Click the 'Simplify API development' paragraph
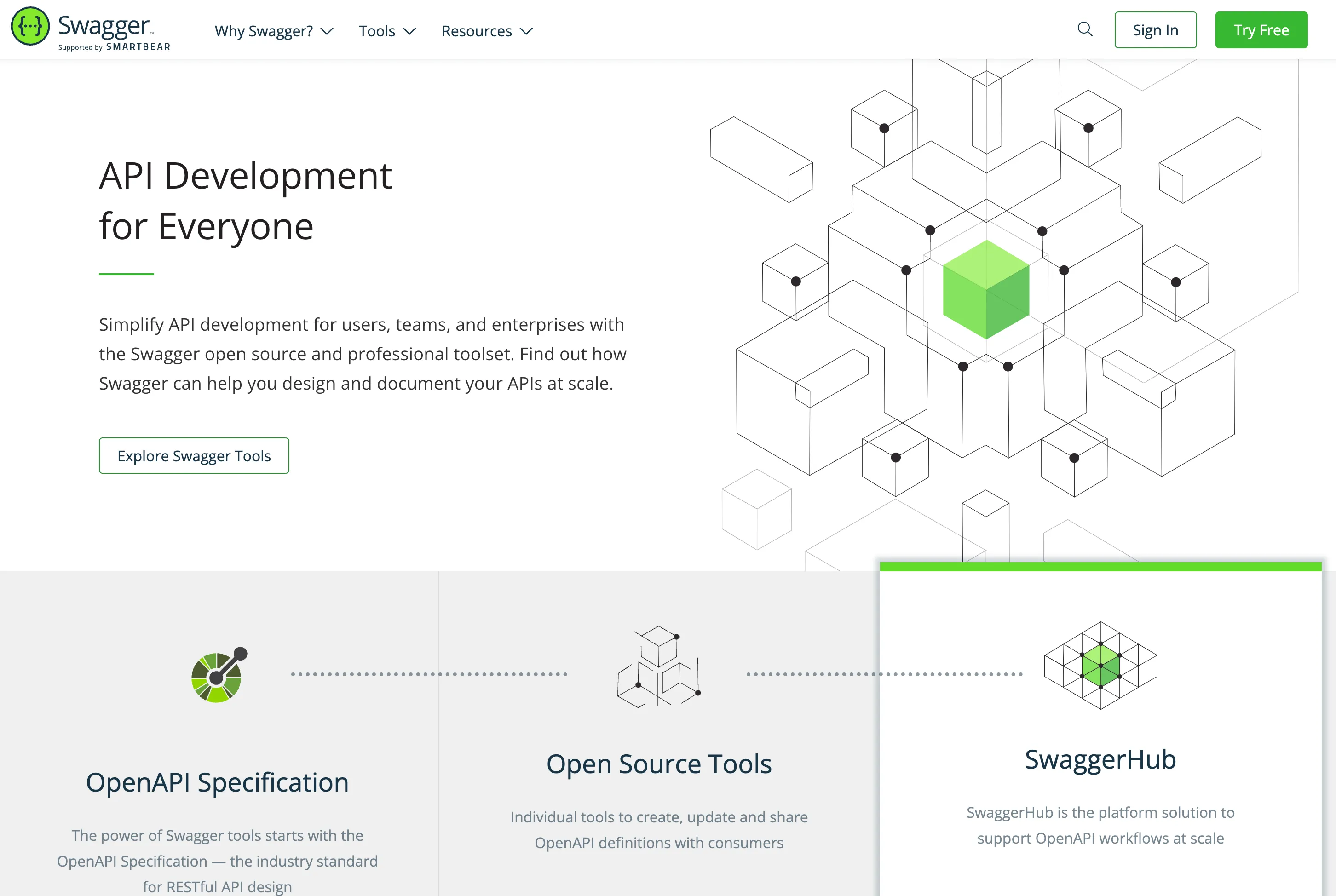The height and width of the screenshot is (896, 1336). pyautogui.click(x=362, y=354)
